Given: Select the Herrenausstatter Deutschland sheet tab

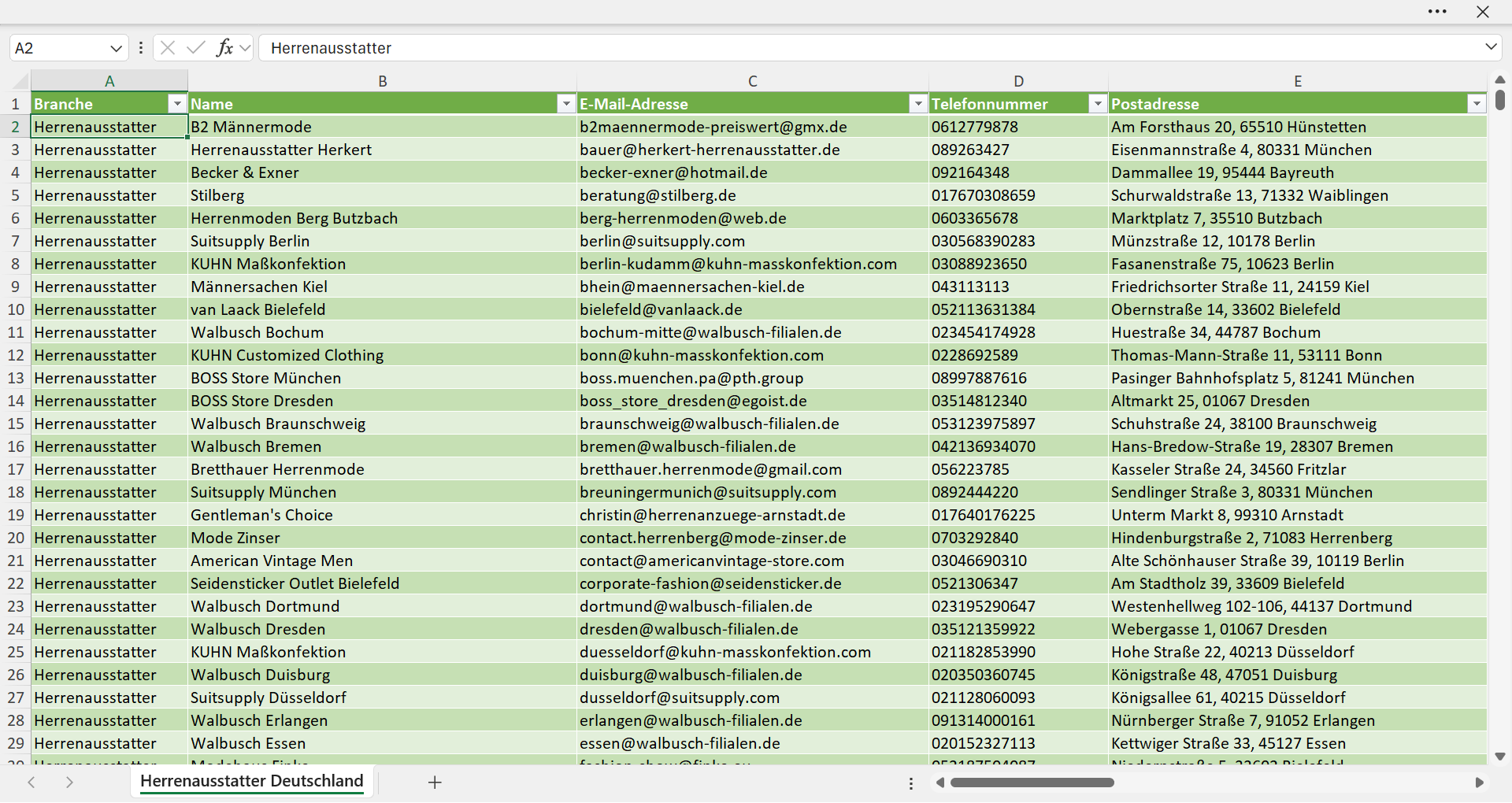Looking at the screenshot, I should tap(252, 781).
